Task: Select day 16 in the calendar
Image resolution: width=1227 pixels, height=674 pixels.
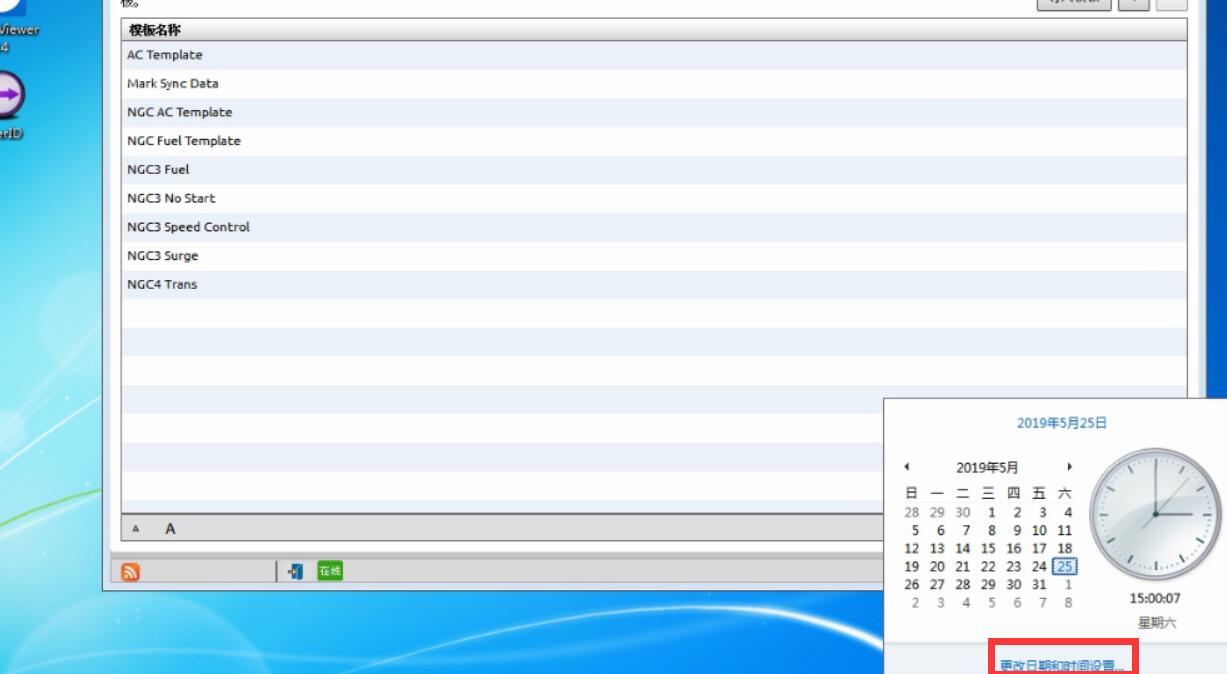Action: 1014,548
